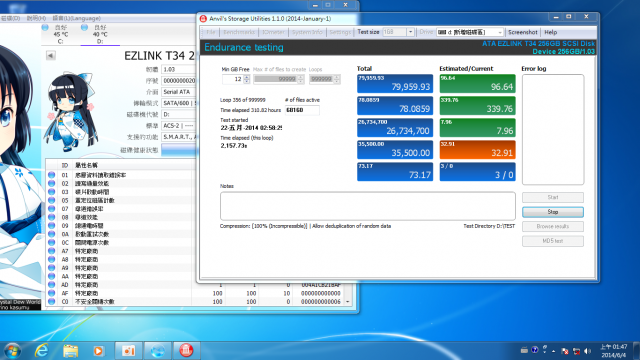This screenshot has height=360, width=640.
Task: Click the 79,959.93 Total tile
Action: point(395,84)
